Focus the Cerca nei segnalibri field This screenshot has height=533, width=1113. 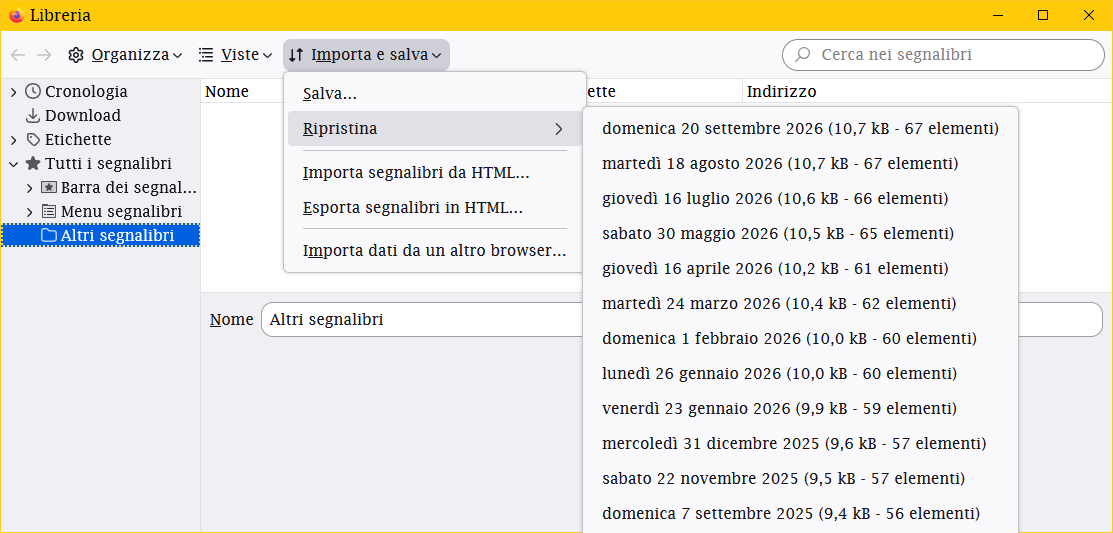[x=943, y=55]
